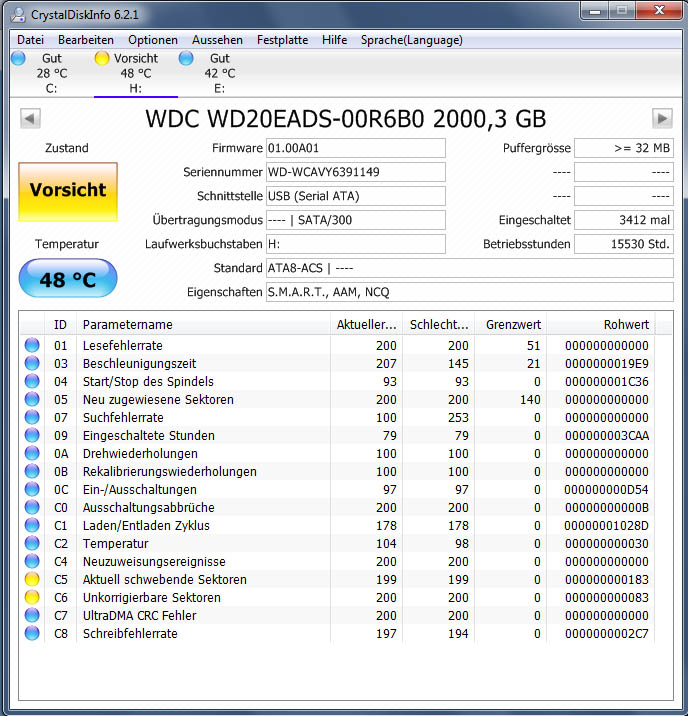
Task: Open the Festplatte menu
Action: coord(282,40)
